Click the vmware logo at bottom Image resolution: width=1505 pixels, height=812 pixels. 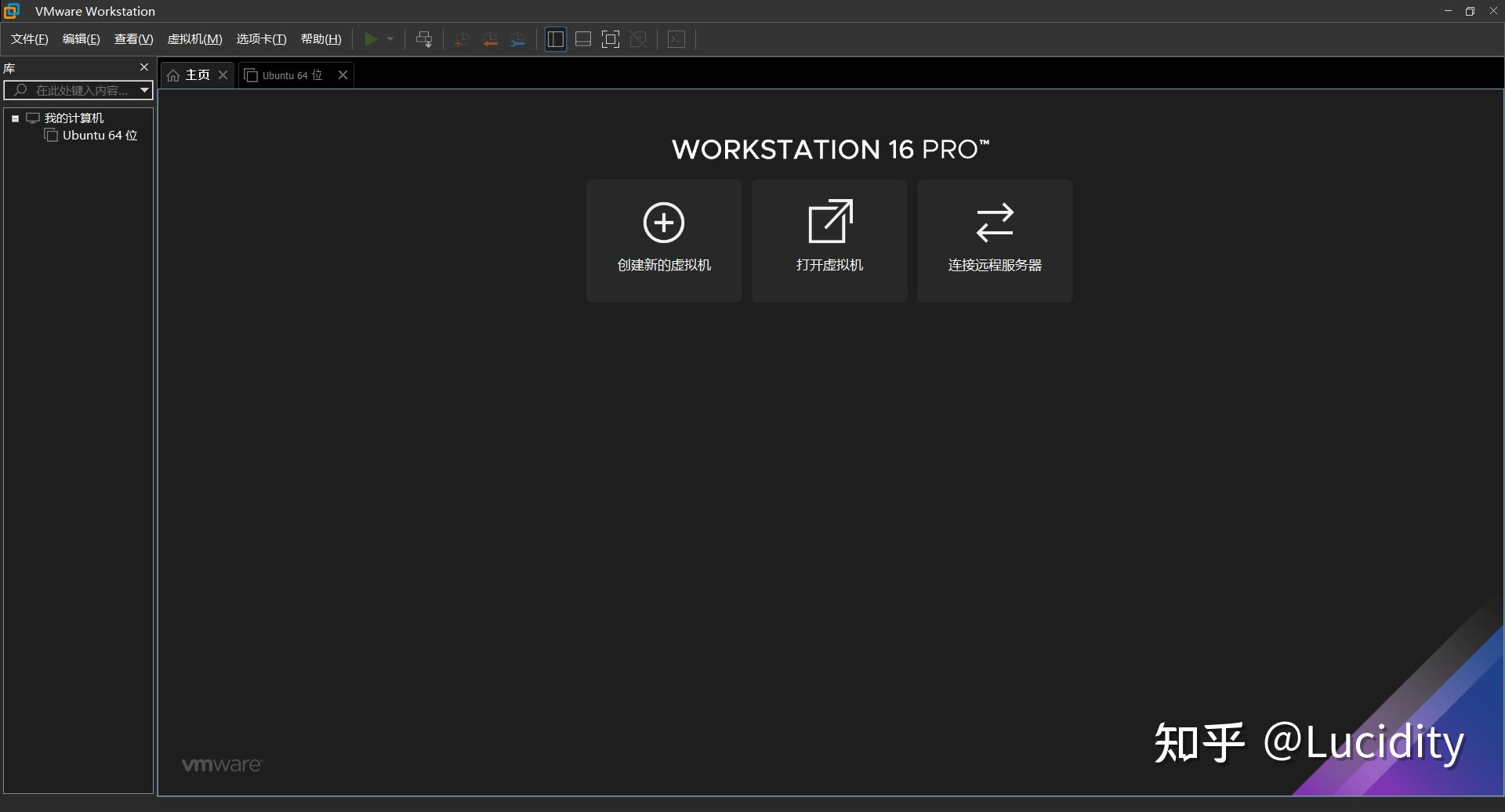(x=223, y=765)
